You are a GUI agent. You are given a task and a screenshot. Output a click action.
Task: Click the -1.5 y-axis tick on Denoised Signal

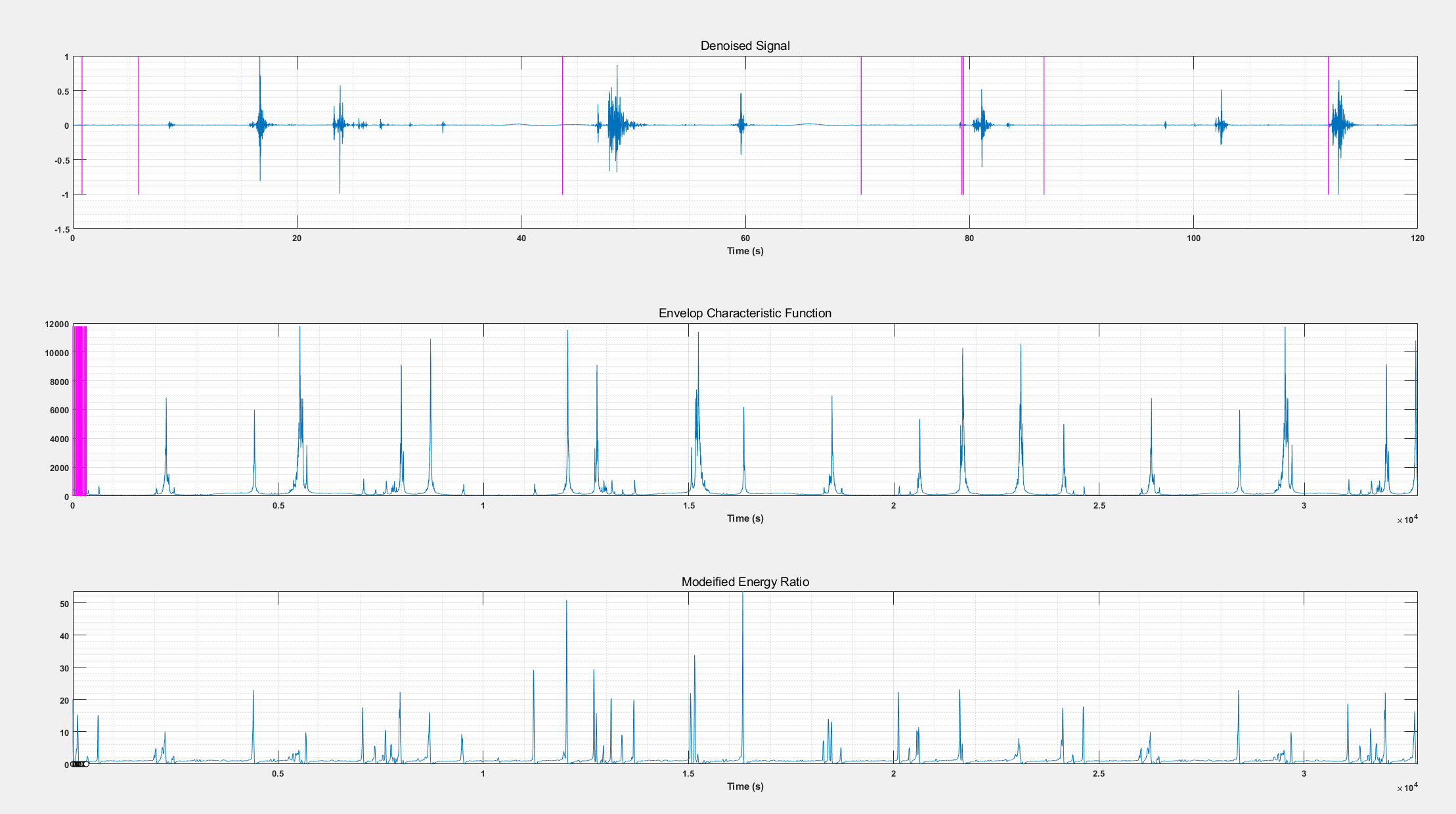point(62,229)
